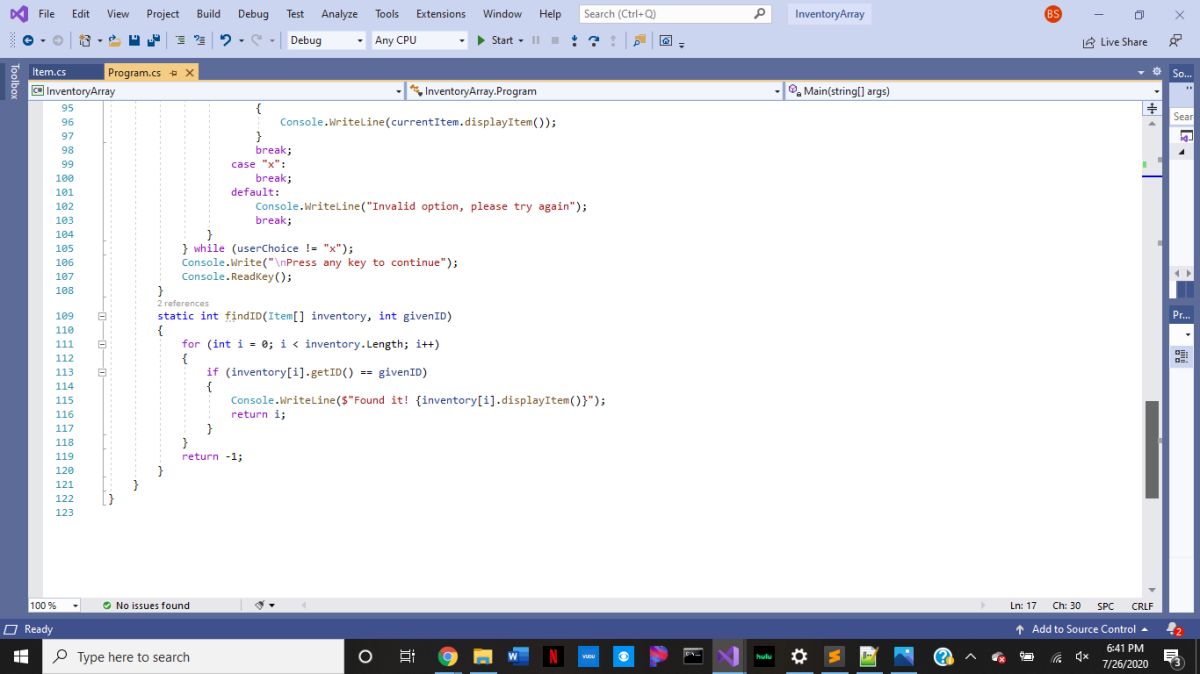Click the magnifier icon in the search box
Image resolution: width=1200 pixels, height=674 pixels.
point(760,14)
